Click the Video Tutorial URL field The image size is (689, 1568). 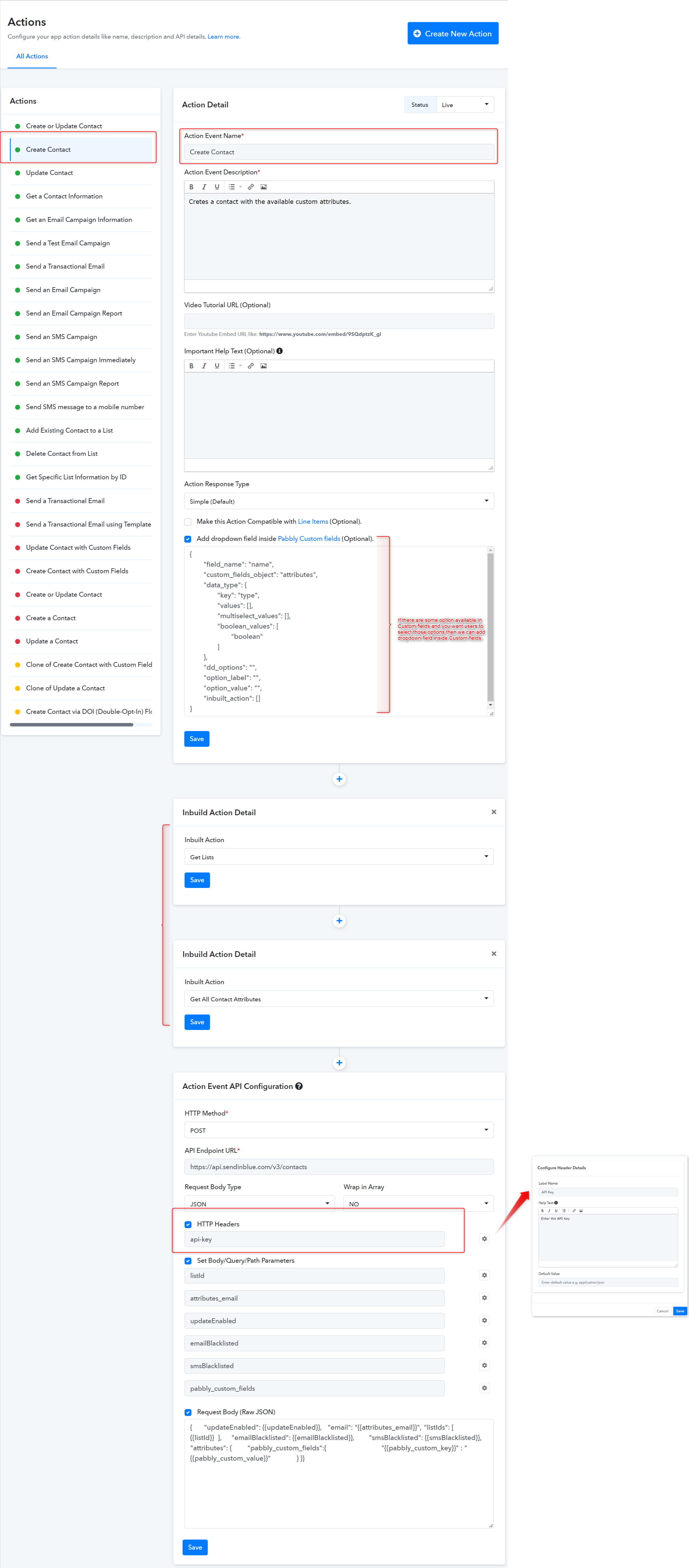(339, 321)
